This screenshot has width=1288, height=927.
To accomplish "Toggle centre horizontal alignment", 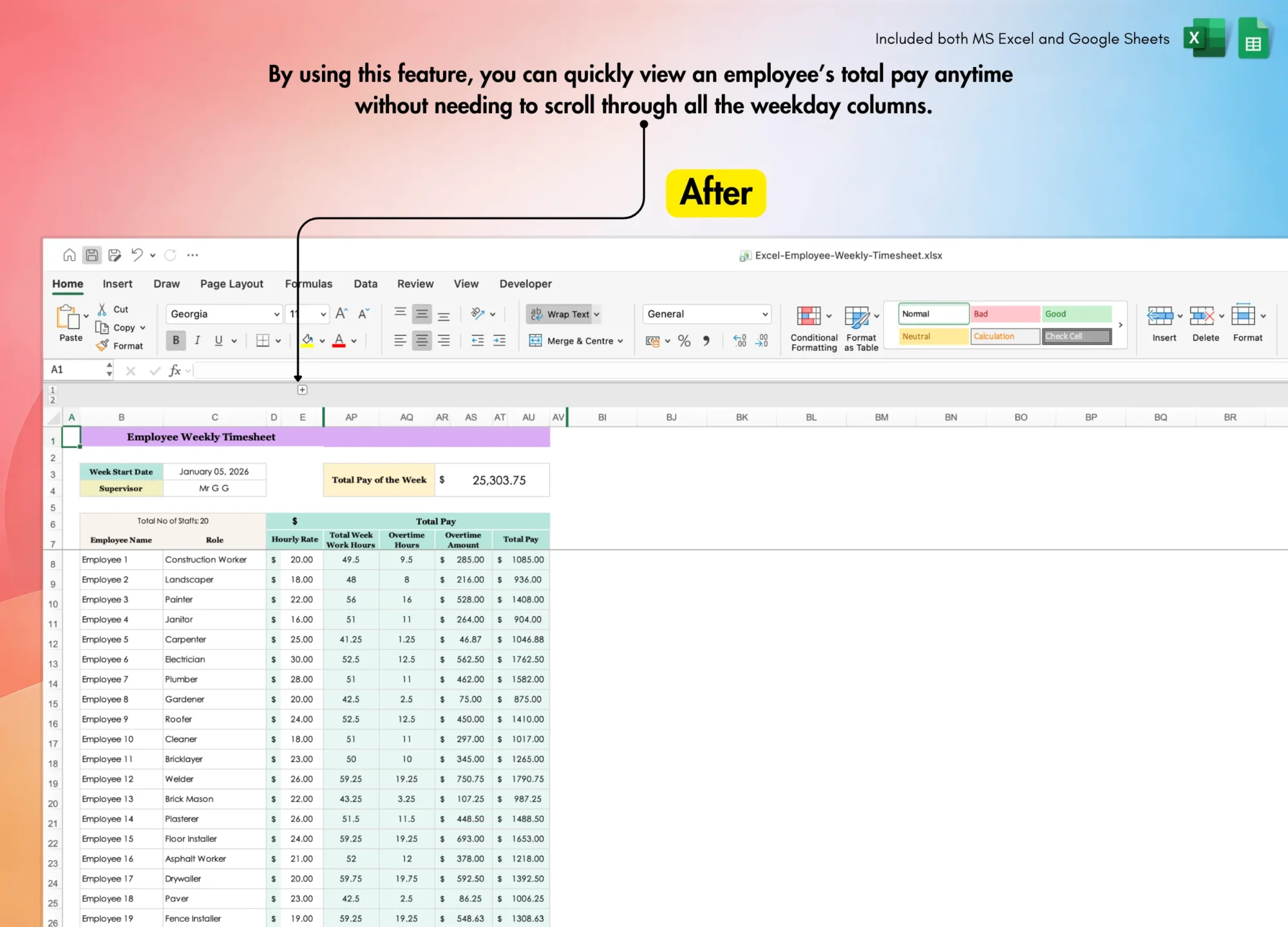I will (x=422, y=341).
